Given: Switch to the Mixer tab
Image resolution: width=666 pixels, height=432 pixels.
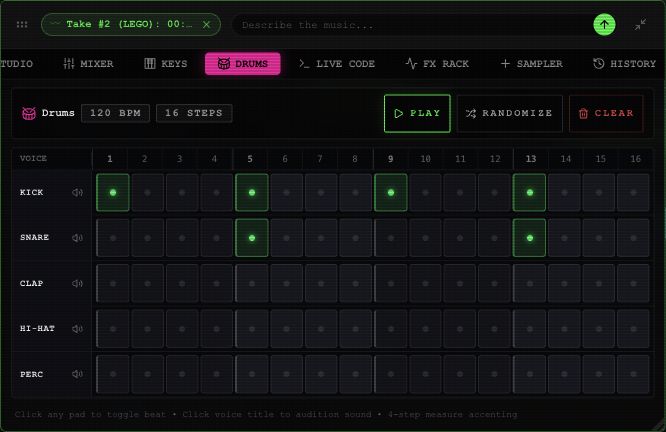Looking at the screenshot, I should click(x=88, y=64).
